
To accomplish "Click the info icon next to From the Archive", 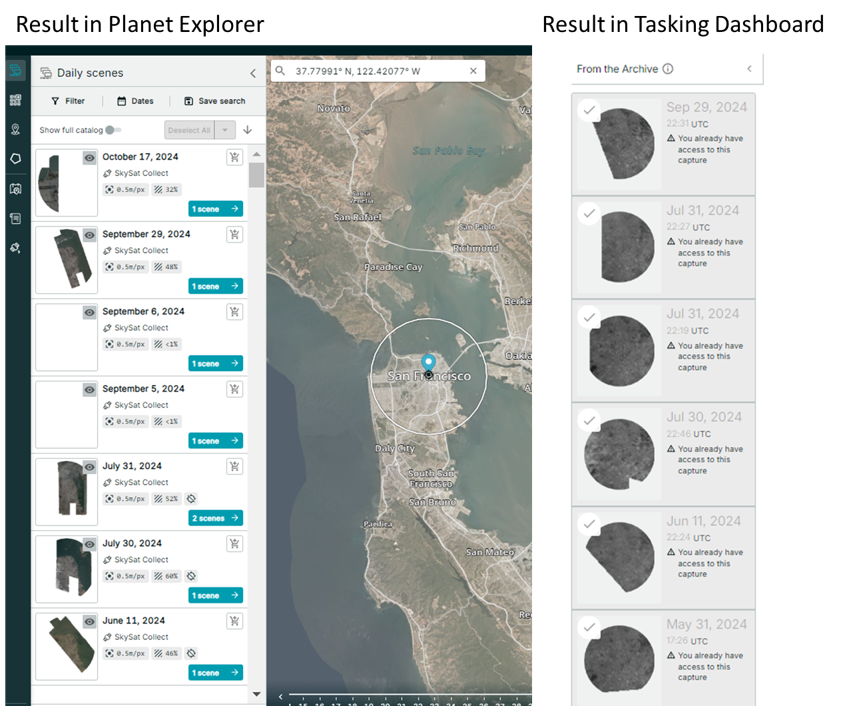I will (668, 69).
